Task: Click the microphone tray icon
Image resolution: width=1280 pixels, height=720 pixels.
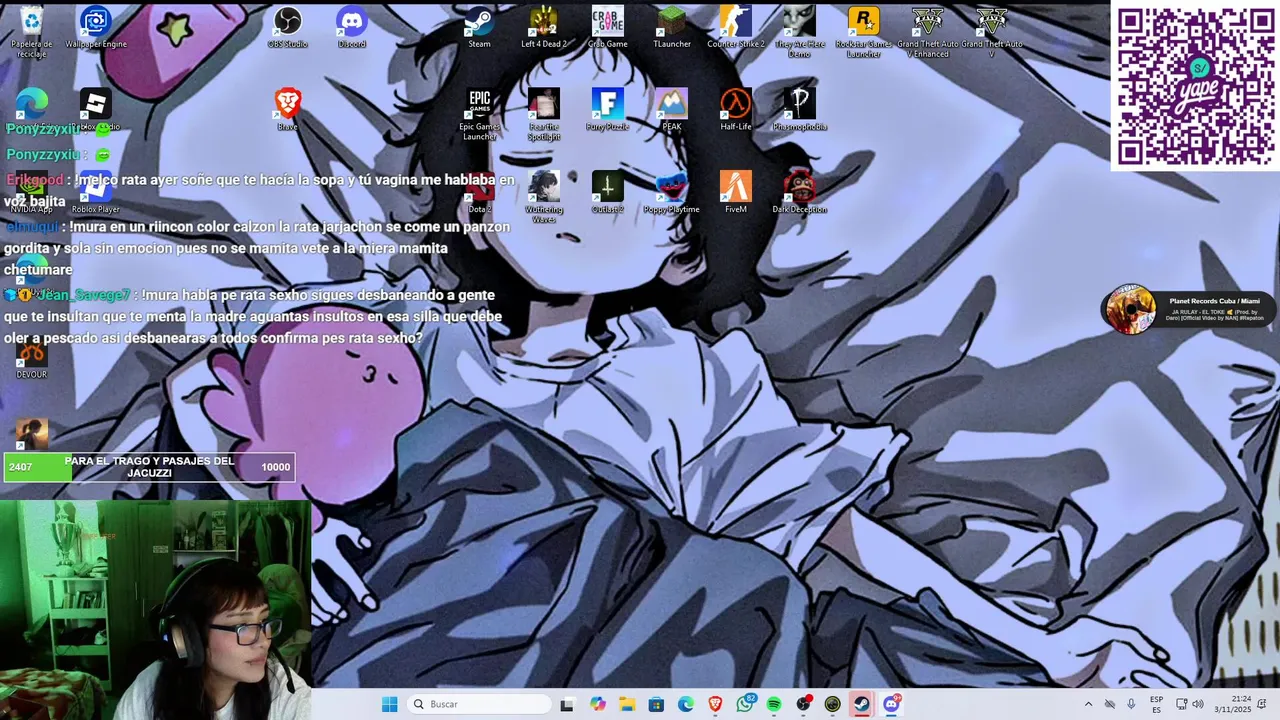Action: pyautogui.click(x=1131, y=704)
